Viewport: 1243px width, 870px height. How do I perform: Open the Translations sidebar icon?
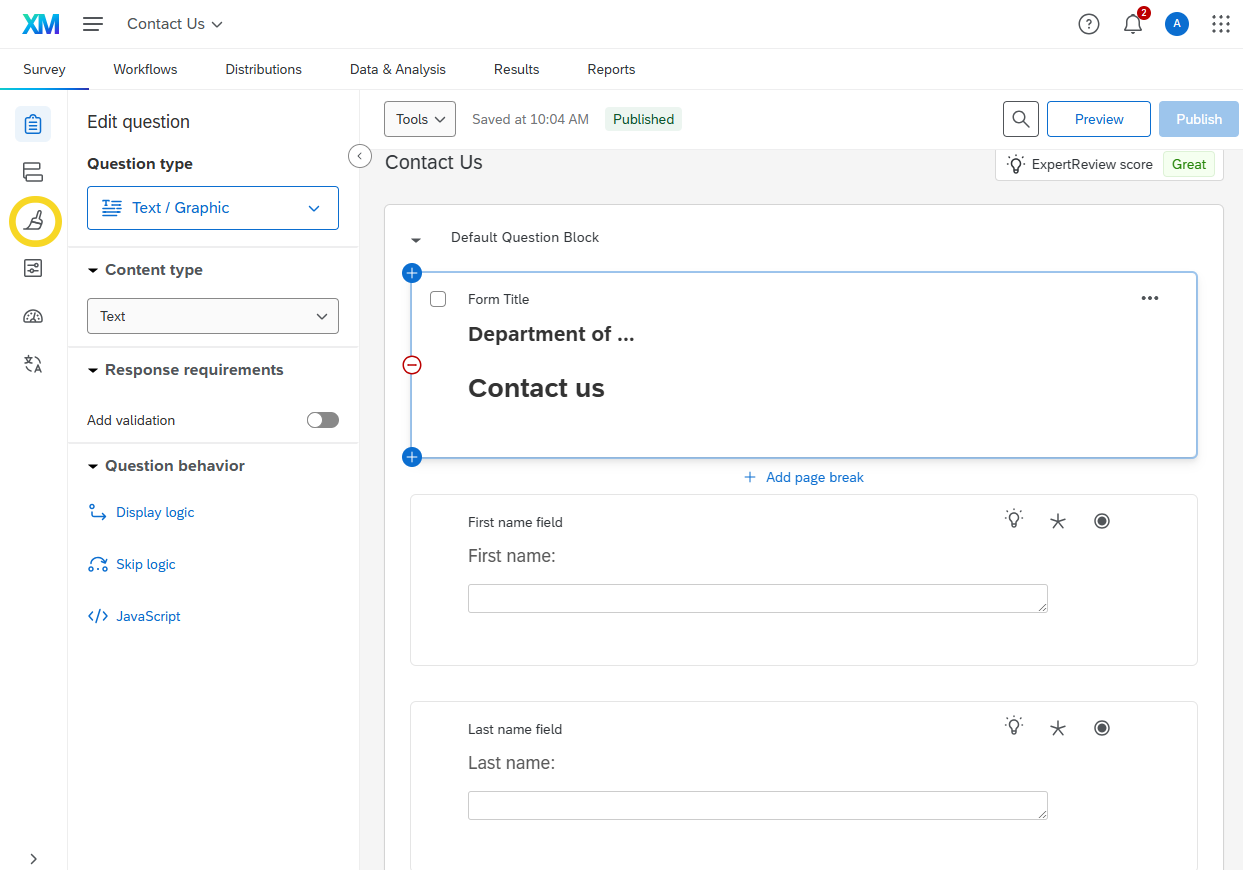coord(33,364)
